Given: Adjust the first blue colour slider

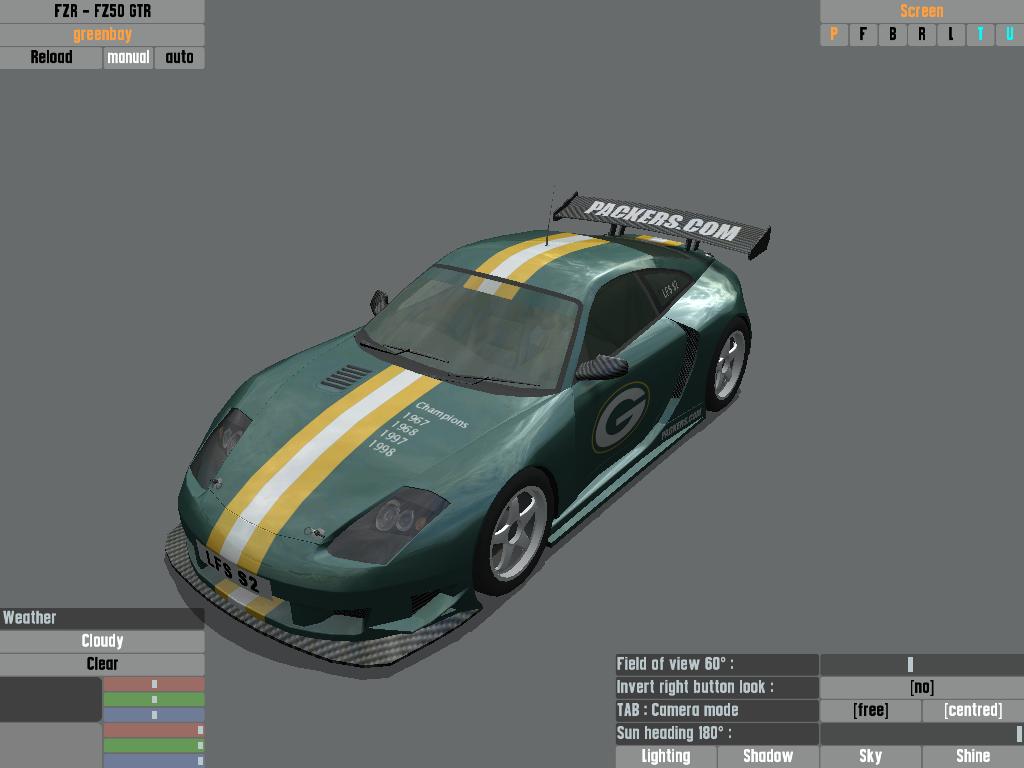Looking at the screenshot, I should click(153, 715).
